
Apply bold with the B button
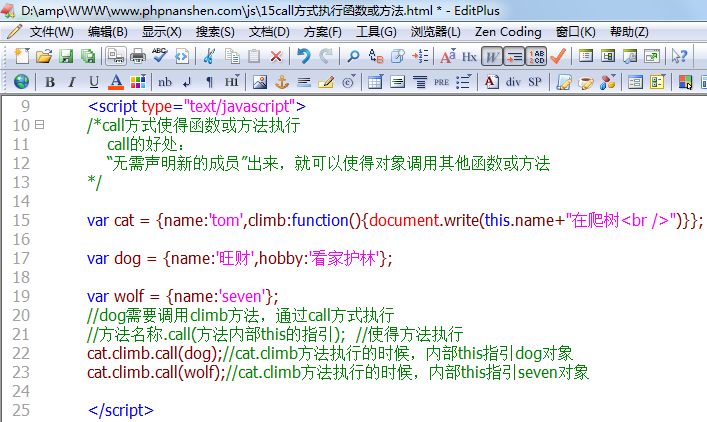pos(49,81)
